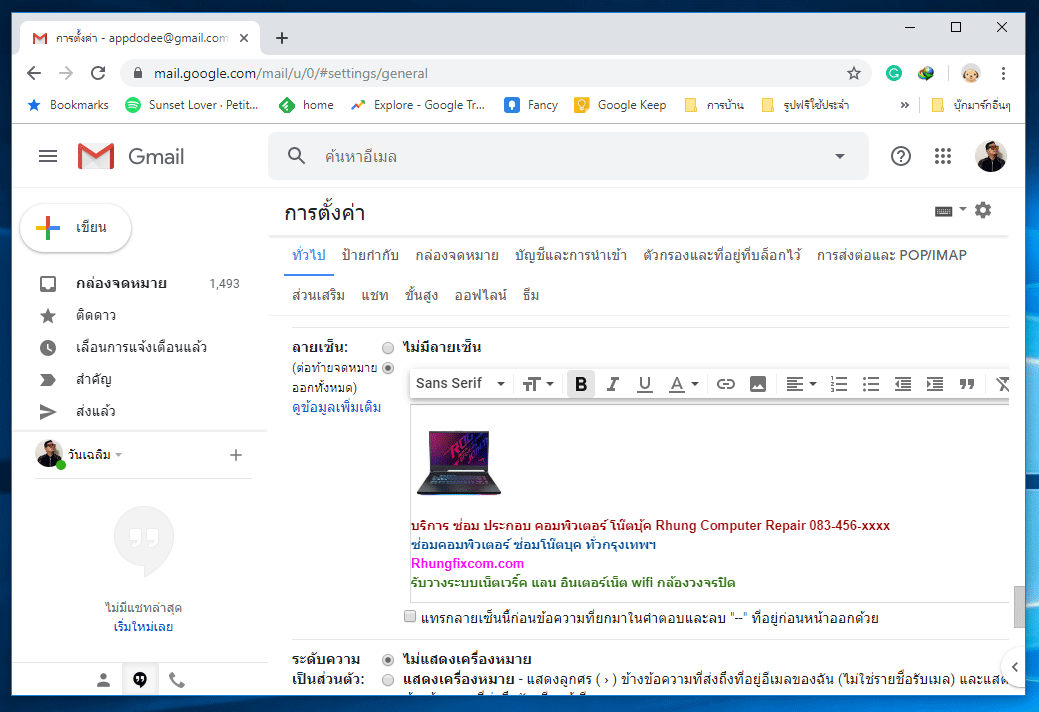Image resolution: width=1039 pixels, height=712 pixels.
Task: Select ไม่แสดงเครื่องหมาย radio option
Action: coord(388,660)
